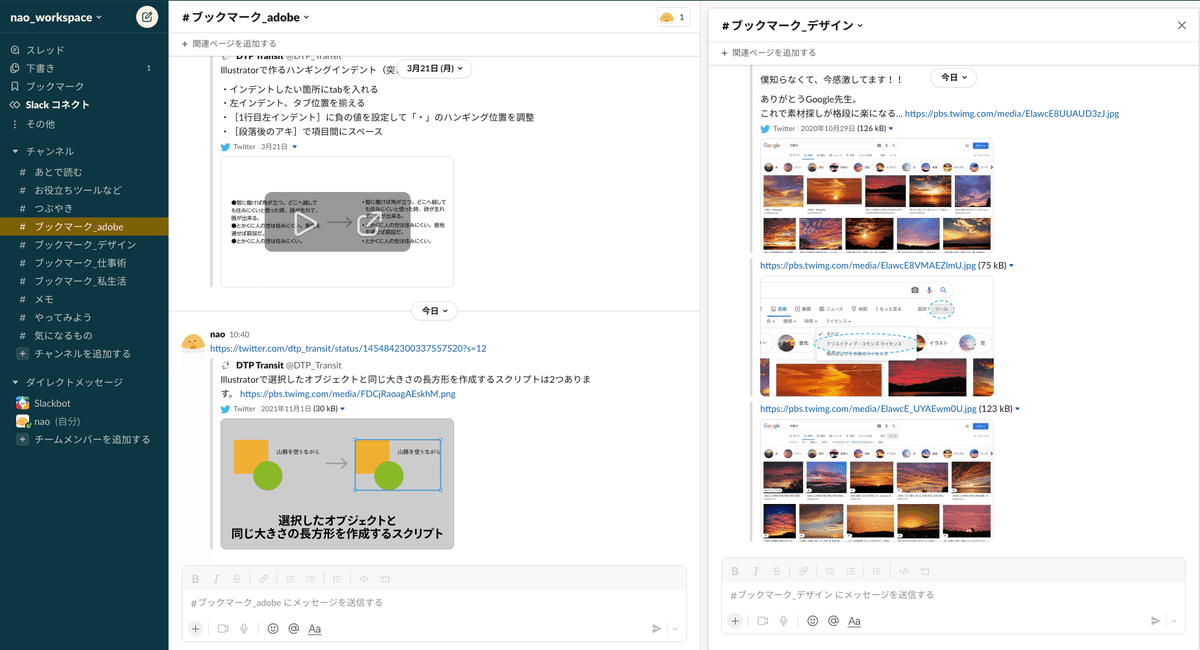Open the 3月21日 (月) date dropdown
1200x650 pixels.
pyautogui.click(x=434, y=68)
